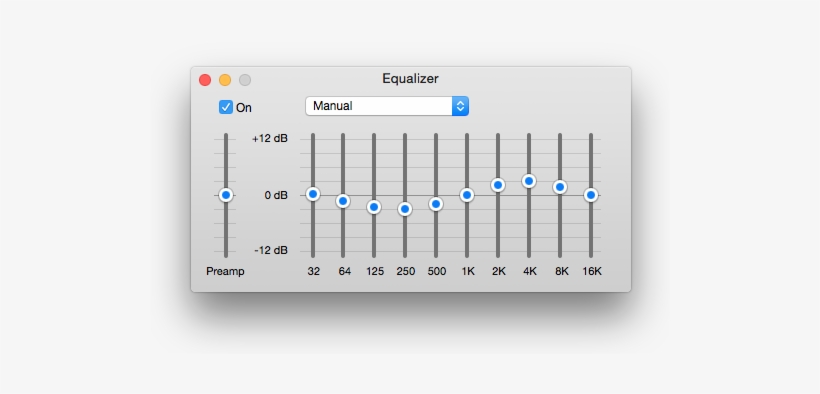Click the 500 frequency label
Image resolution: width=820 pixels, height=394 pixels.
(x=437, y=272)
